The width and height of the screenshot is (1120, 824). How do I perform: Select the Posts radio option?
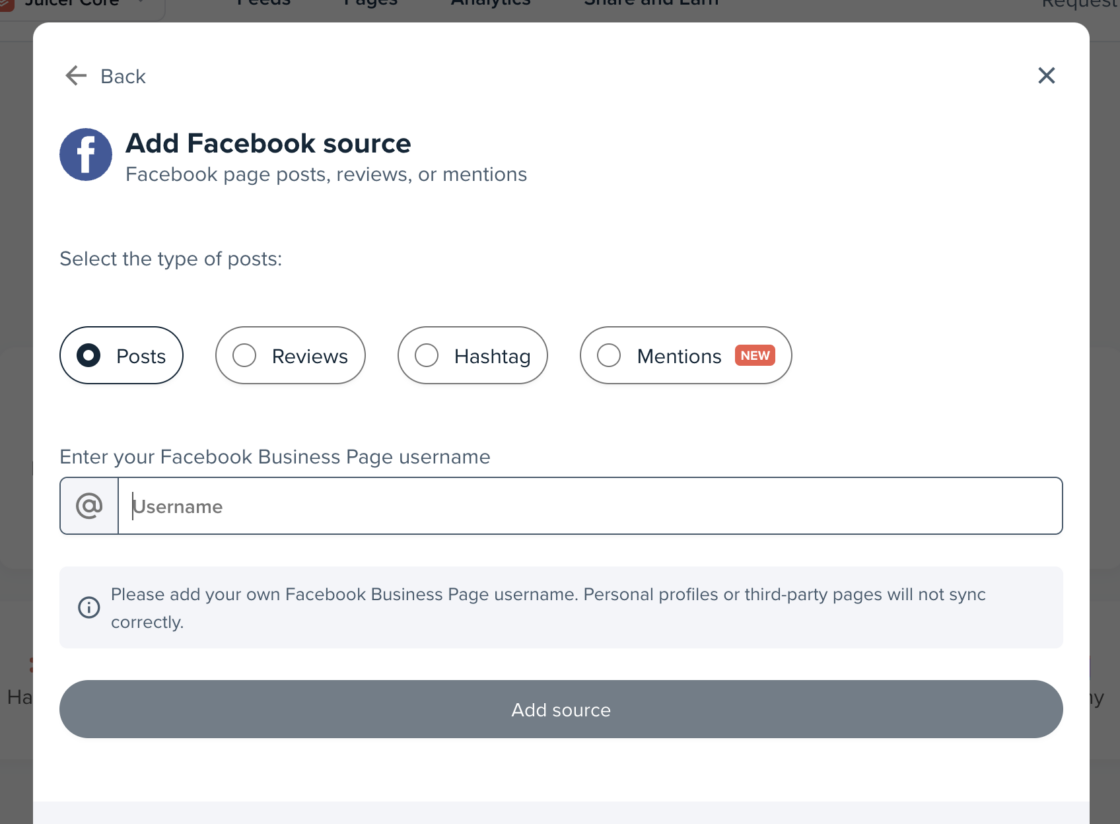click(121, 356)
